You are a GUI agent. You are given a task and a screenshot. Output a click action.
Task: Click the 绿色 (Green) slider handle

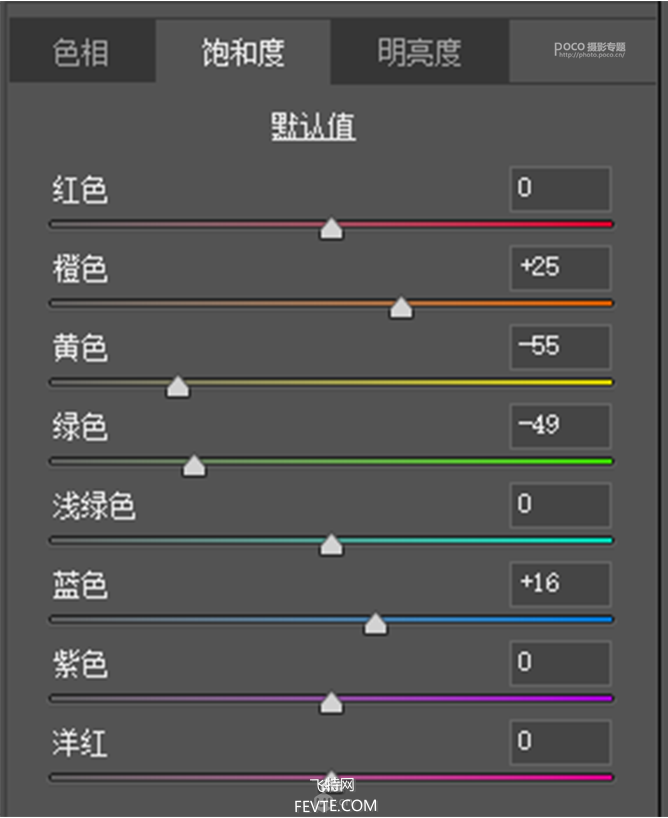pyautogui.click(x=194, y=466)
